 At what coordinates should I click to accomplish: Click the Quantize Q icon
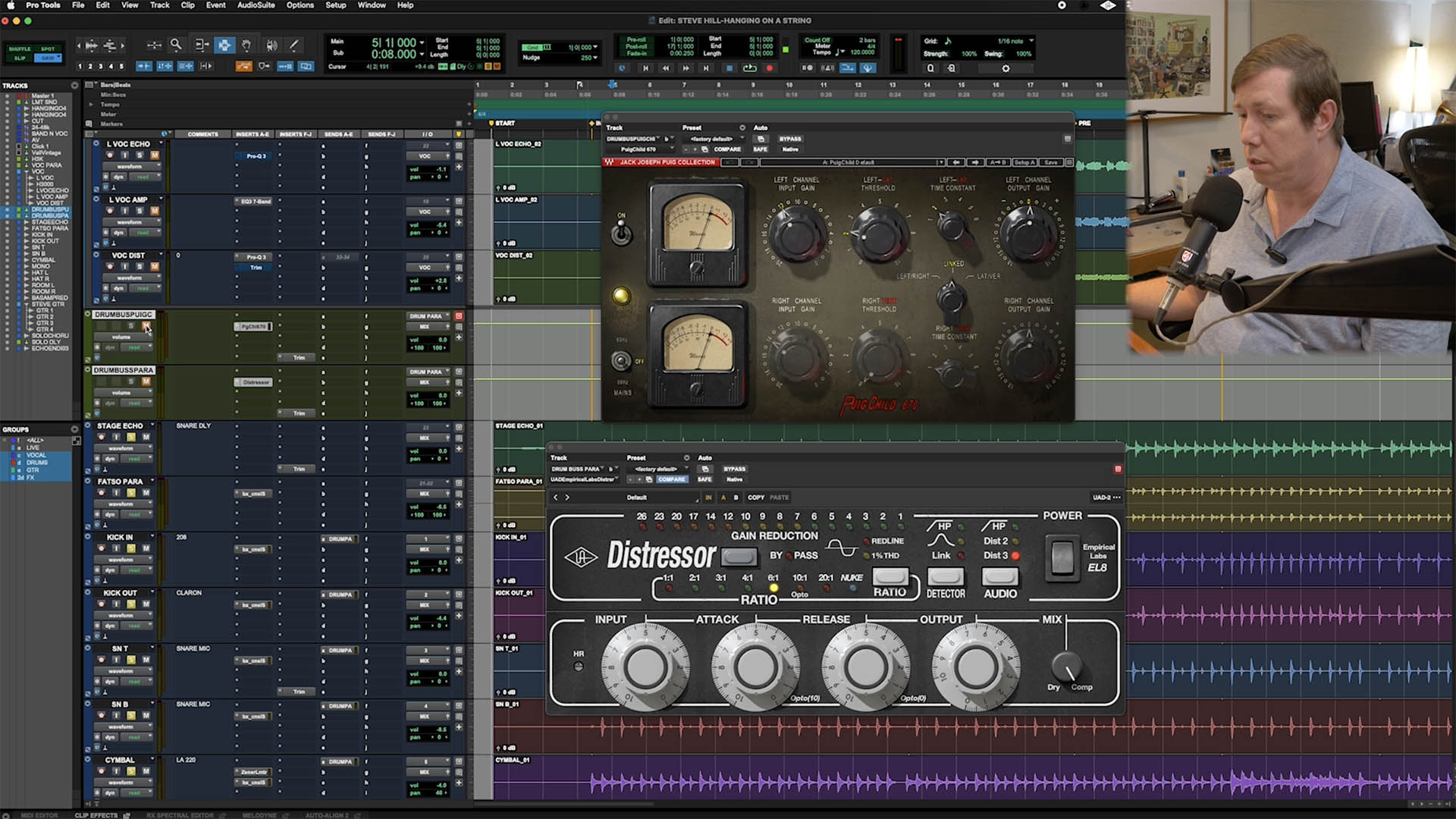[x=930, y=68]
